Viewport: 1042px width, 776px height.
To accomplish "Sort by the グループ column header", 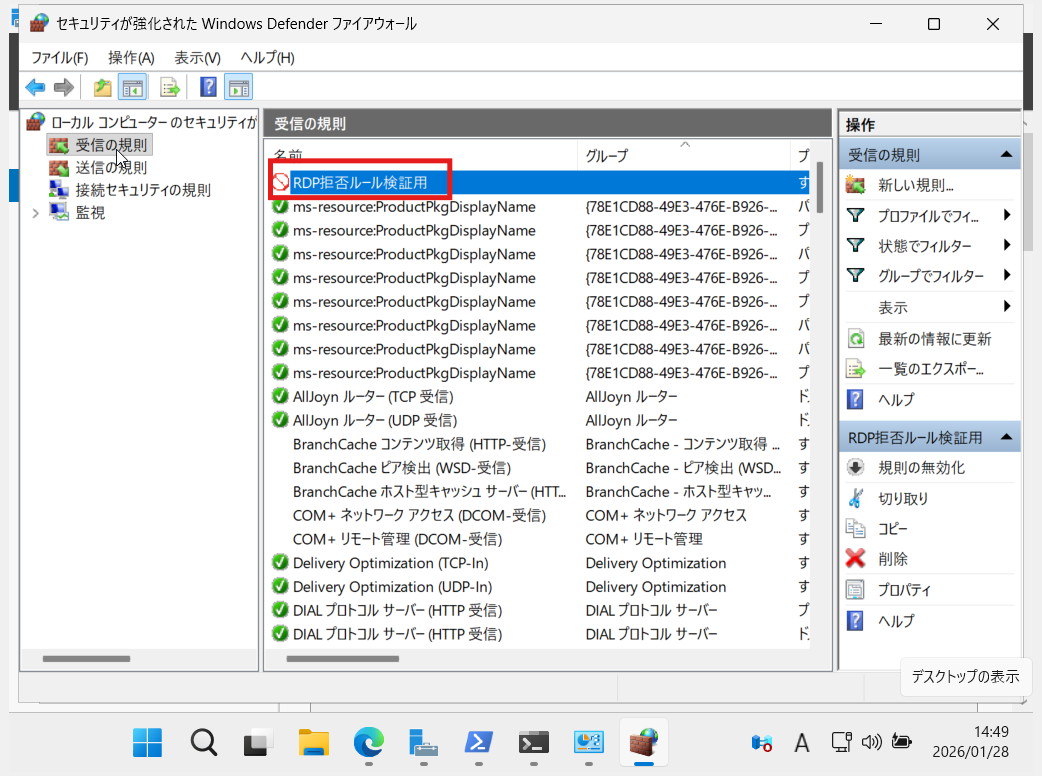I will click(x=684, y=155).
